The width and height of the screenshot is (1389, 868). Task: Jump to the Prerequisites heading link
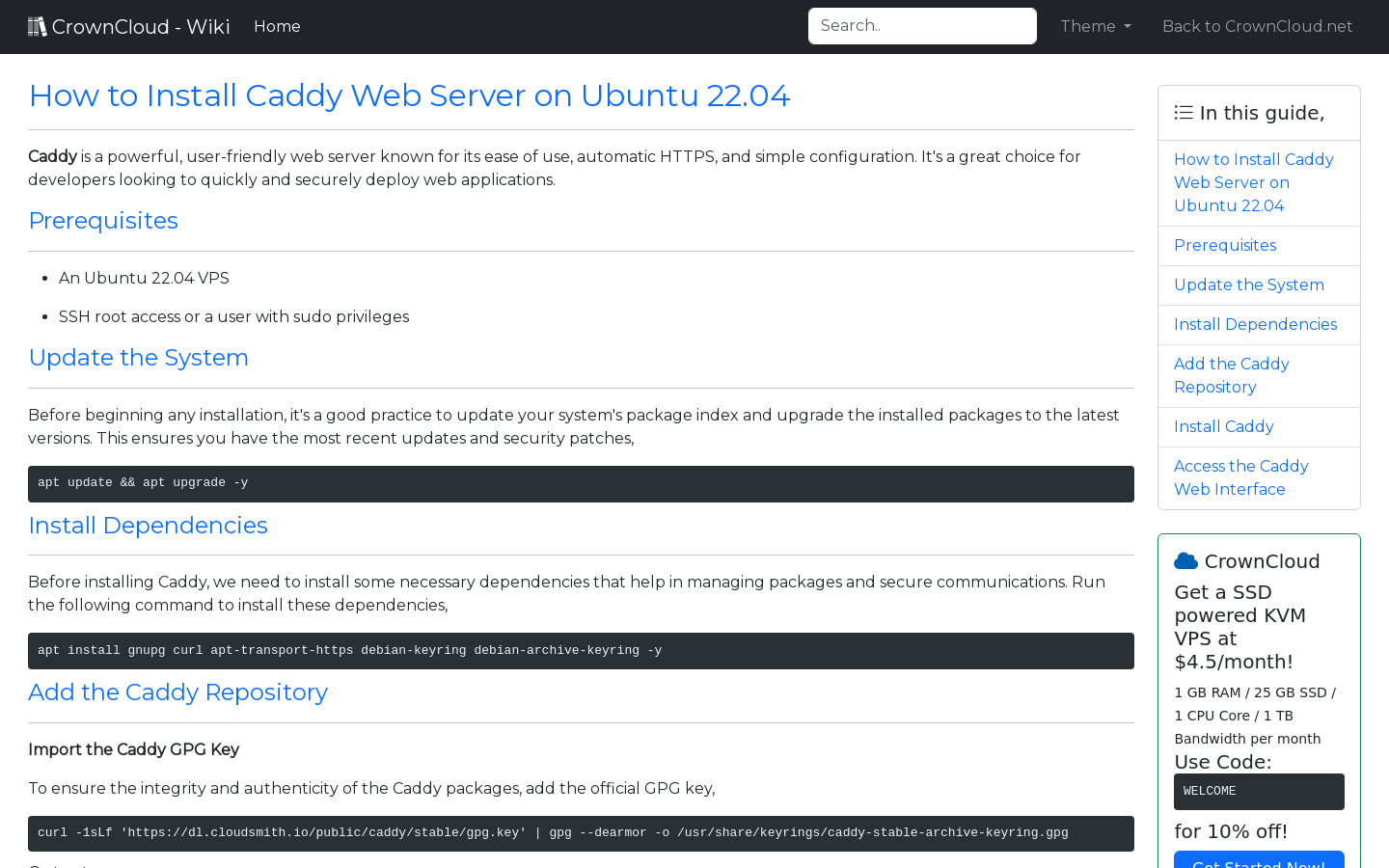coord(103,221)
